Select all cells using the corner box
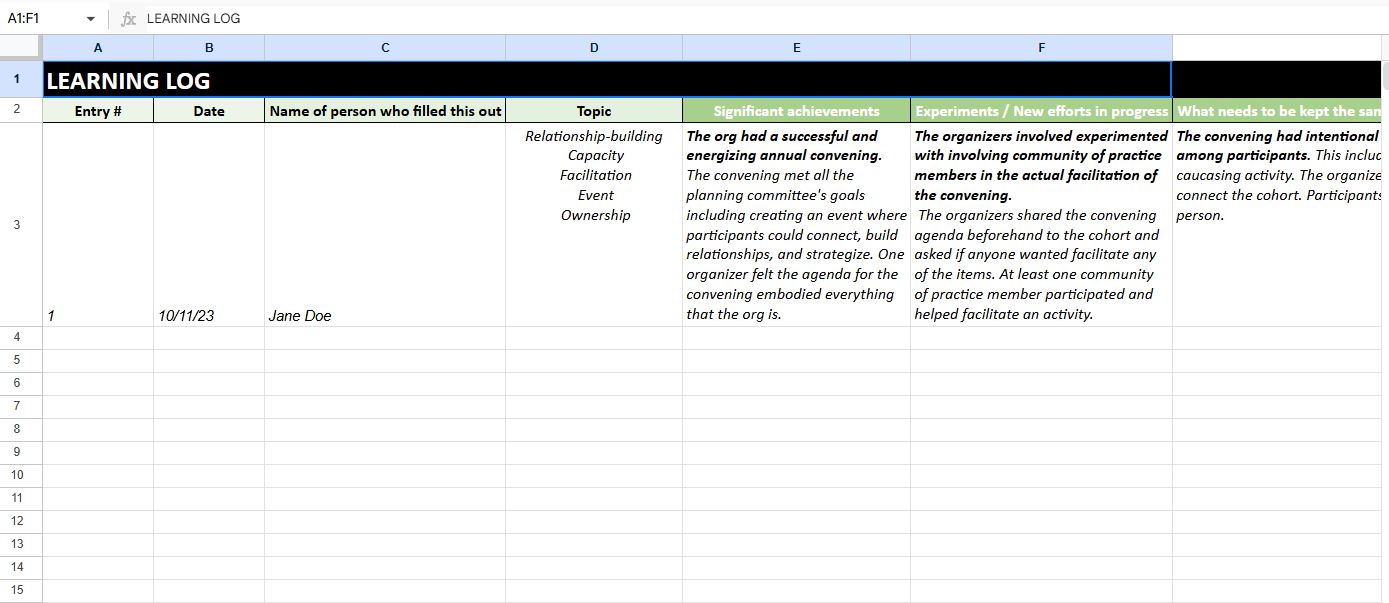1389x603 pixels. tap(21, 48)
